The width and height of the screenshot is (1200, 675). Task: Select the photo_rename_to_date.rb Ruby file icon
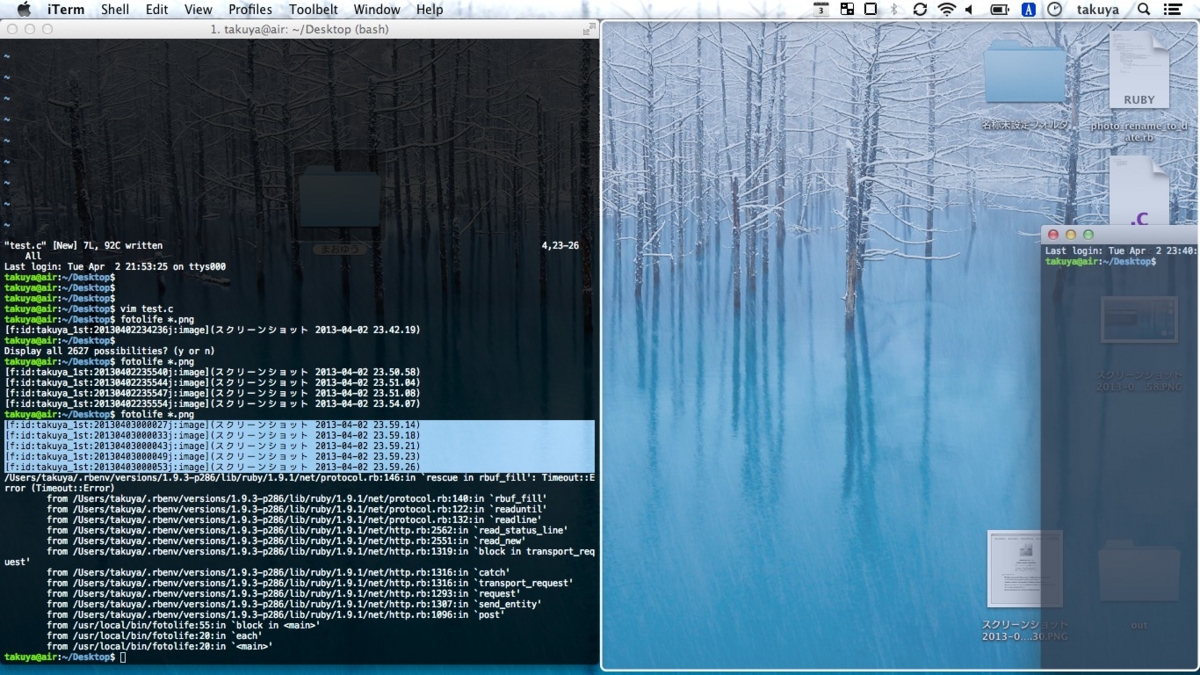(x=1138, y=70)
